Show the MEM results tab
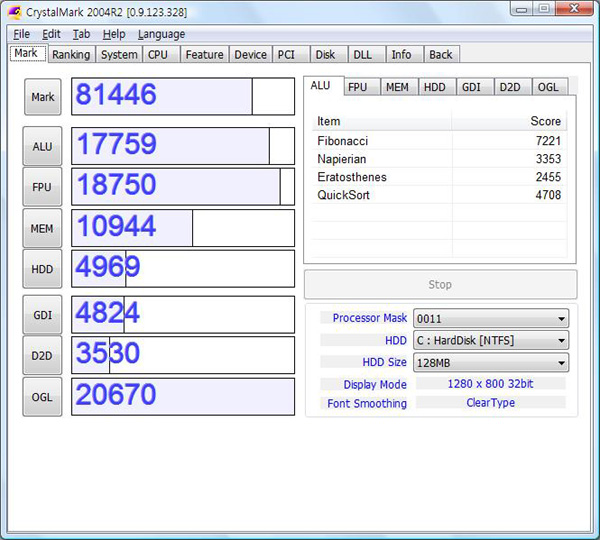 tap(399, 87)
